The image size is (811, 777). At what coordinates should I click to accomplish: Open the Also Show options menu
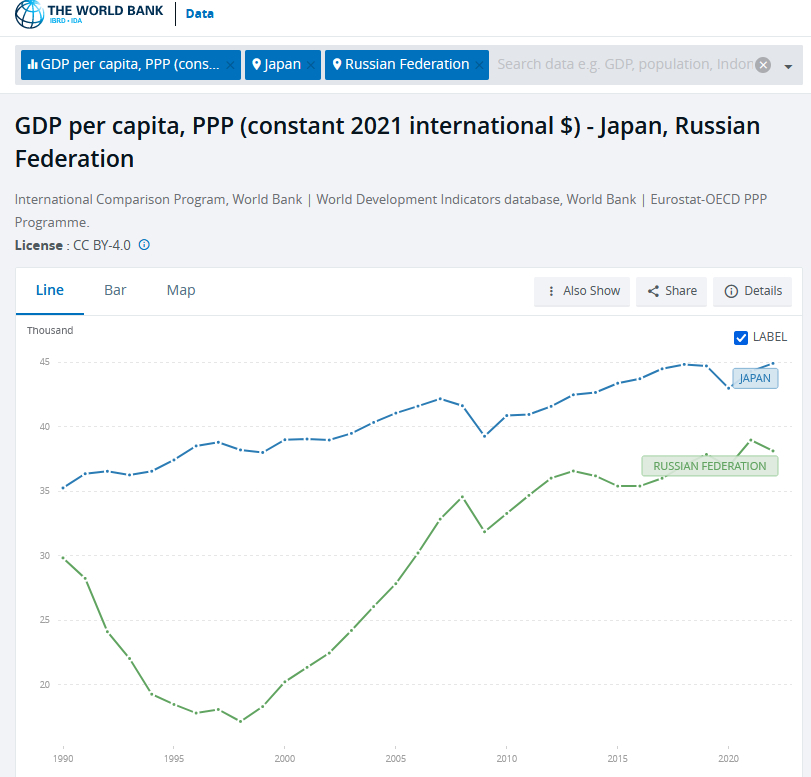[582, 291]
